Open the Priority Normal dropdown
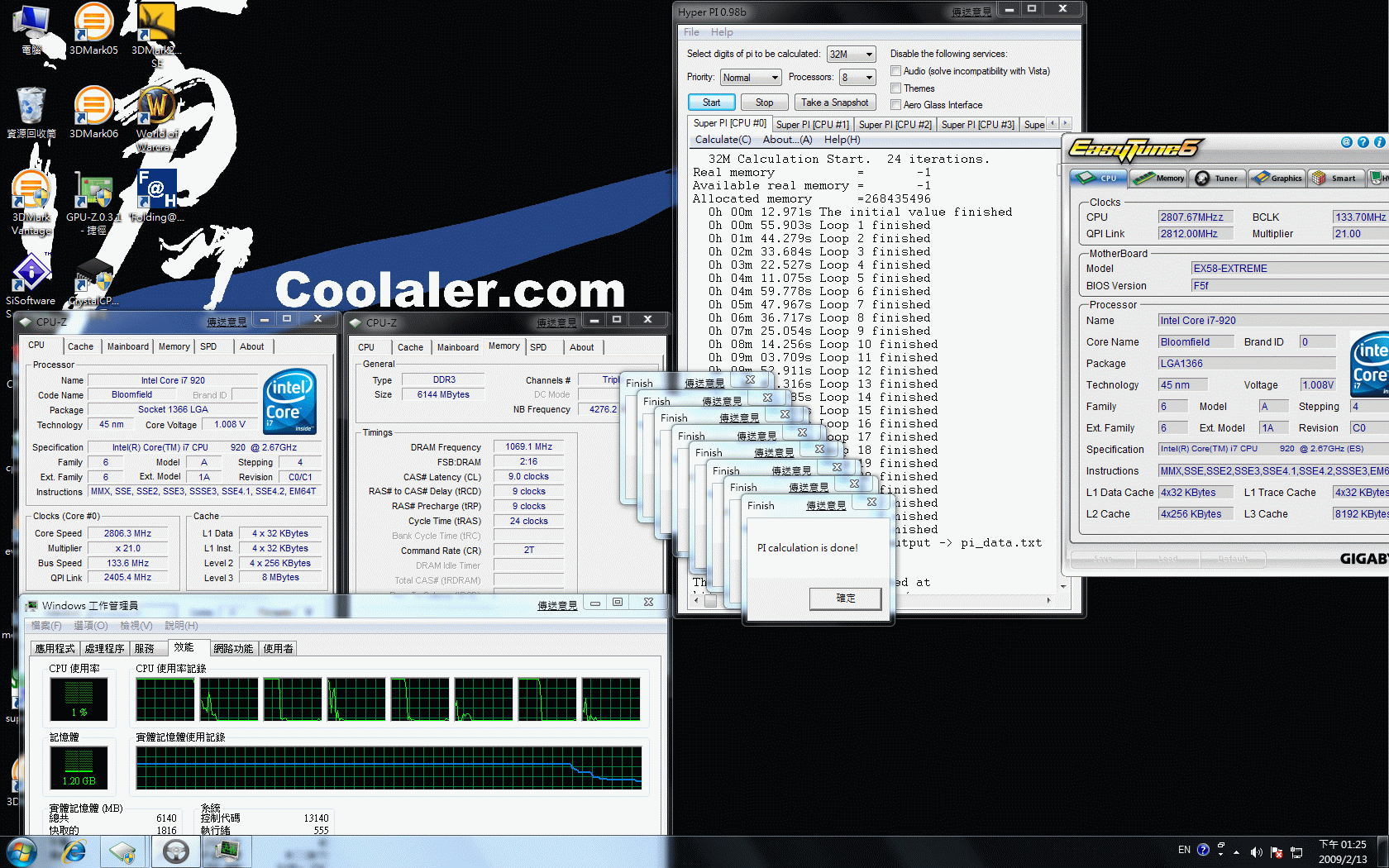The width and height of the screenshot is (1389, 868). [750, 77]
